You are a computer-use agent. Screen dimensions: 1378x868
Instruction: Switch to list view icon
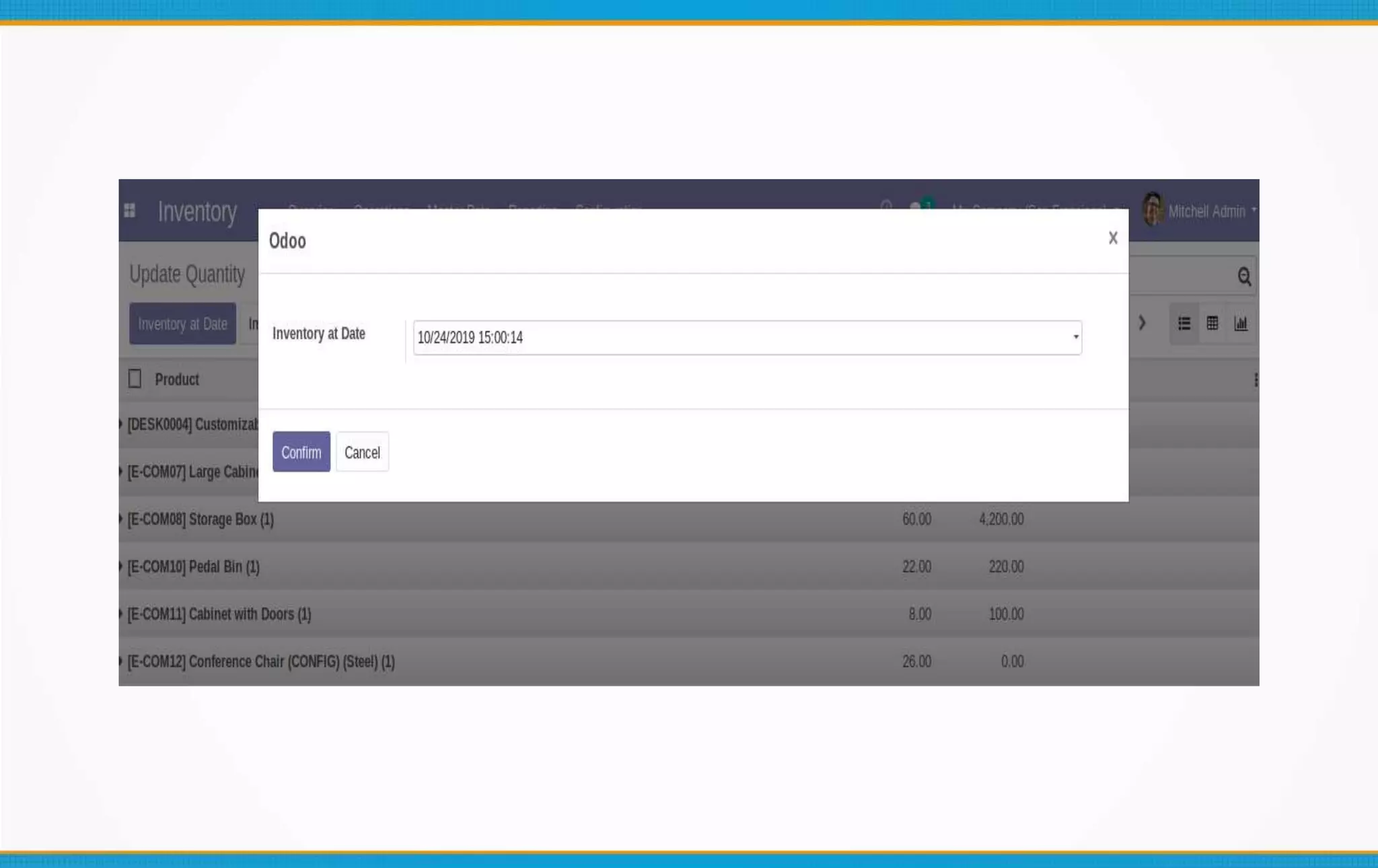1184,324
